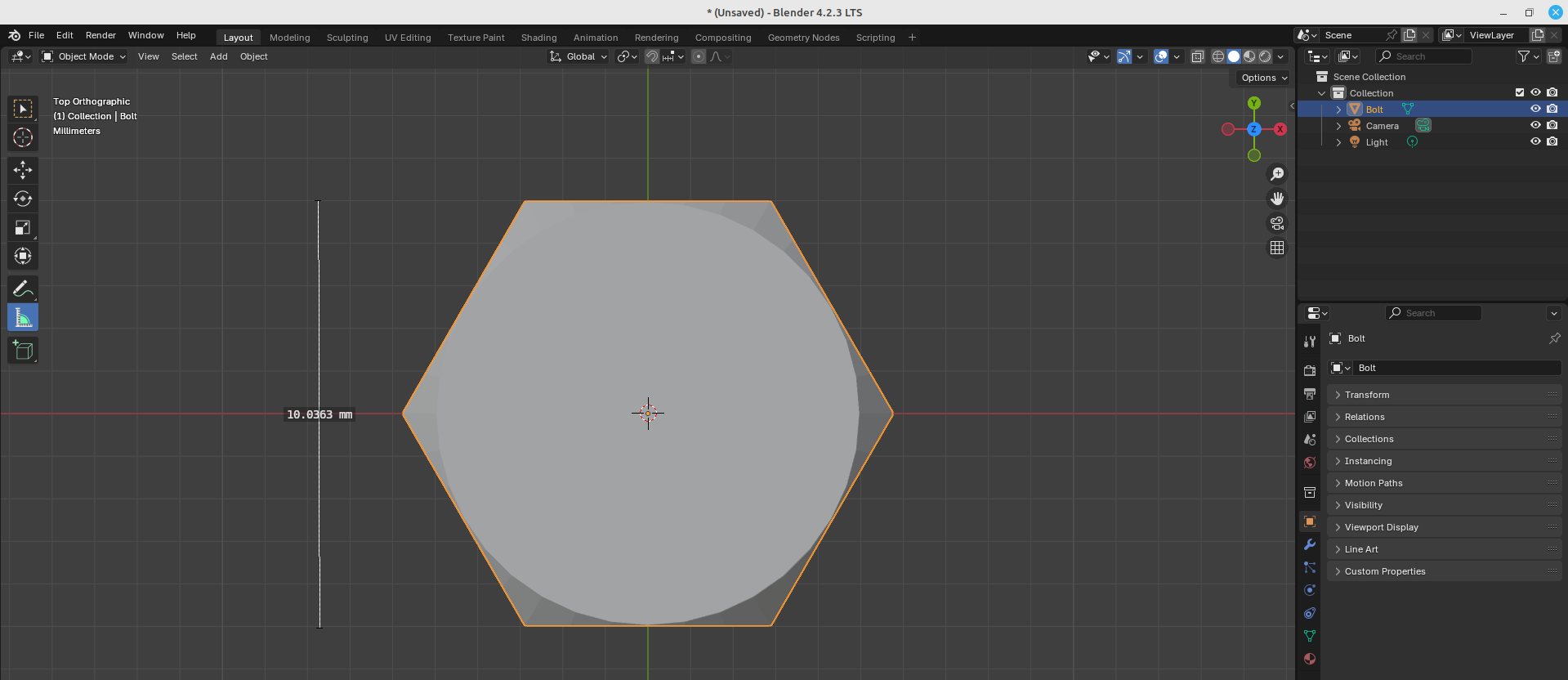Open the Modifiers properties tab
This screenshot has height=680, width=1568.
(1310, 544)
